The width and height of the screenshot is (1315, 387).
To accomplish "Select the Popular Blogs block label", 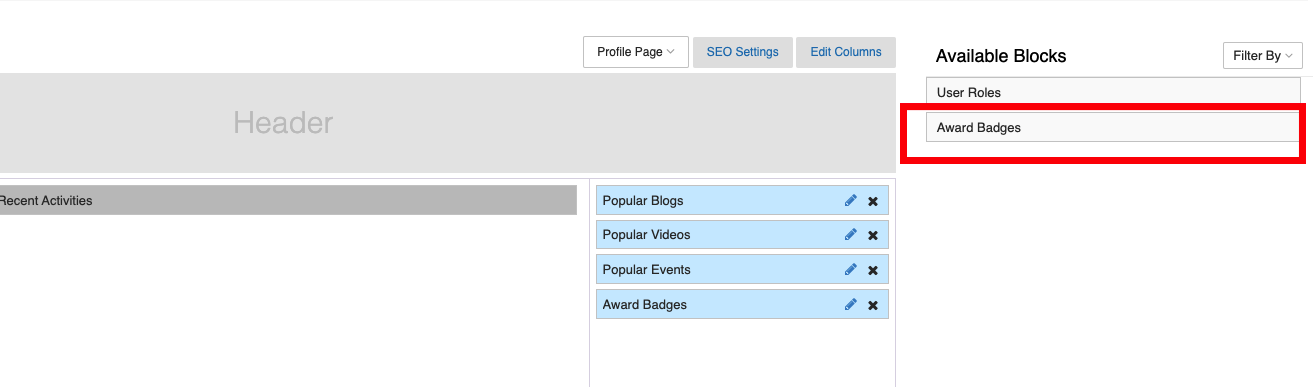I will [643, 201].
